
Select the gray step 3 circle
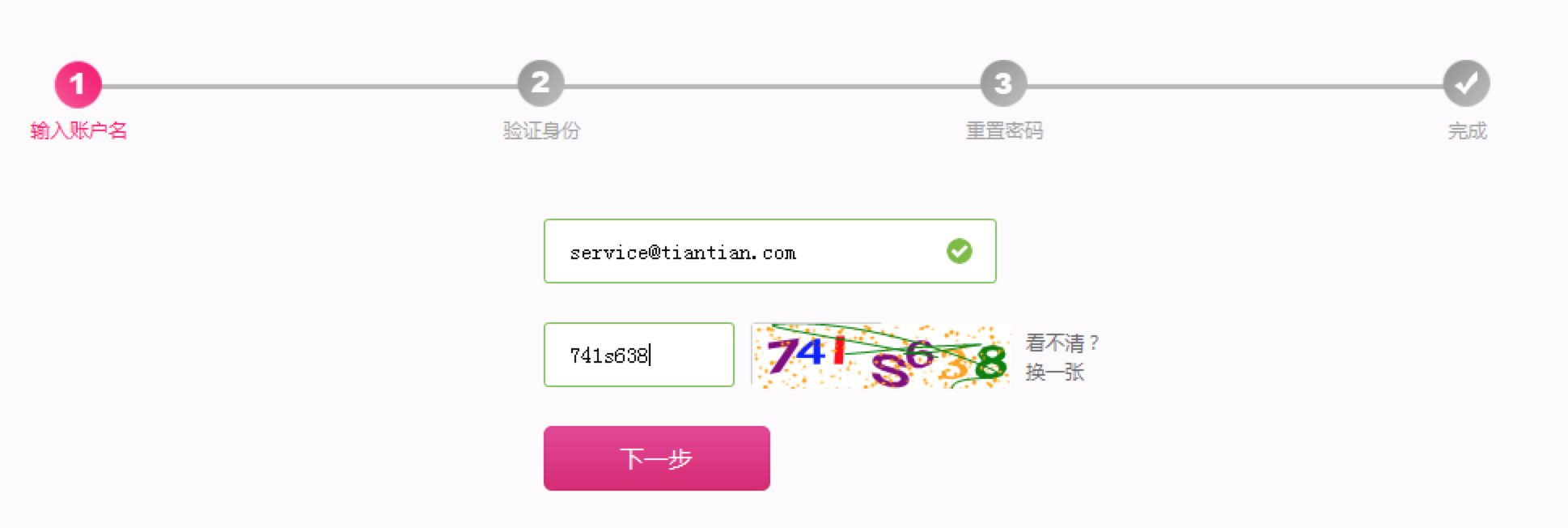pos(1003,83)
